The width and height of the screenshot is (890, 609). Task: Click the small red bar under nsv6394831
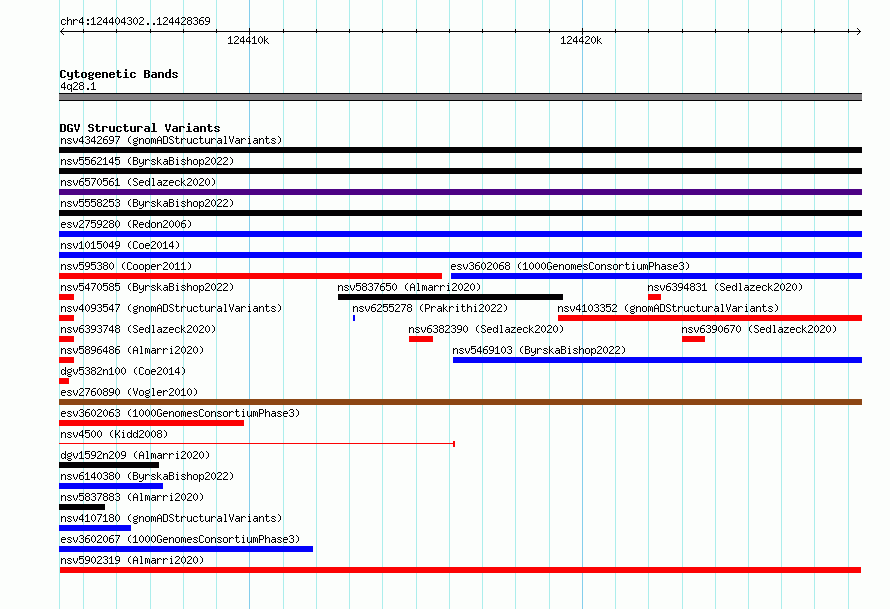(654, 297)
